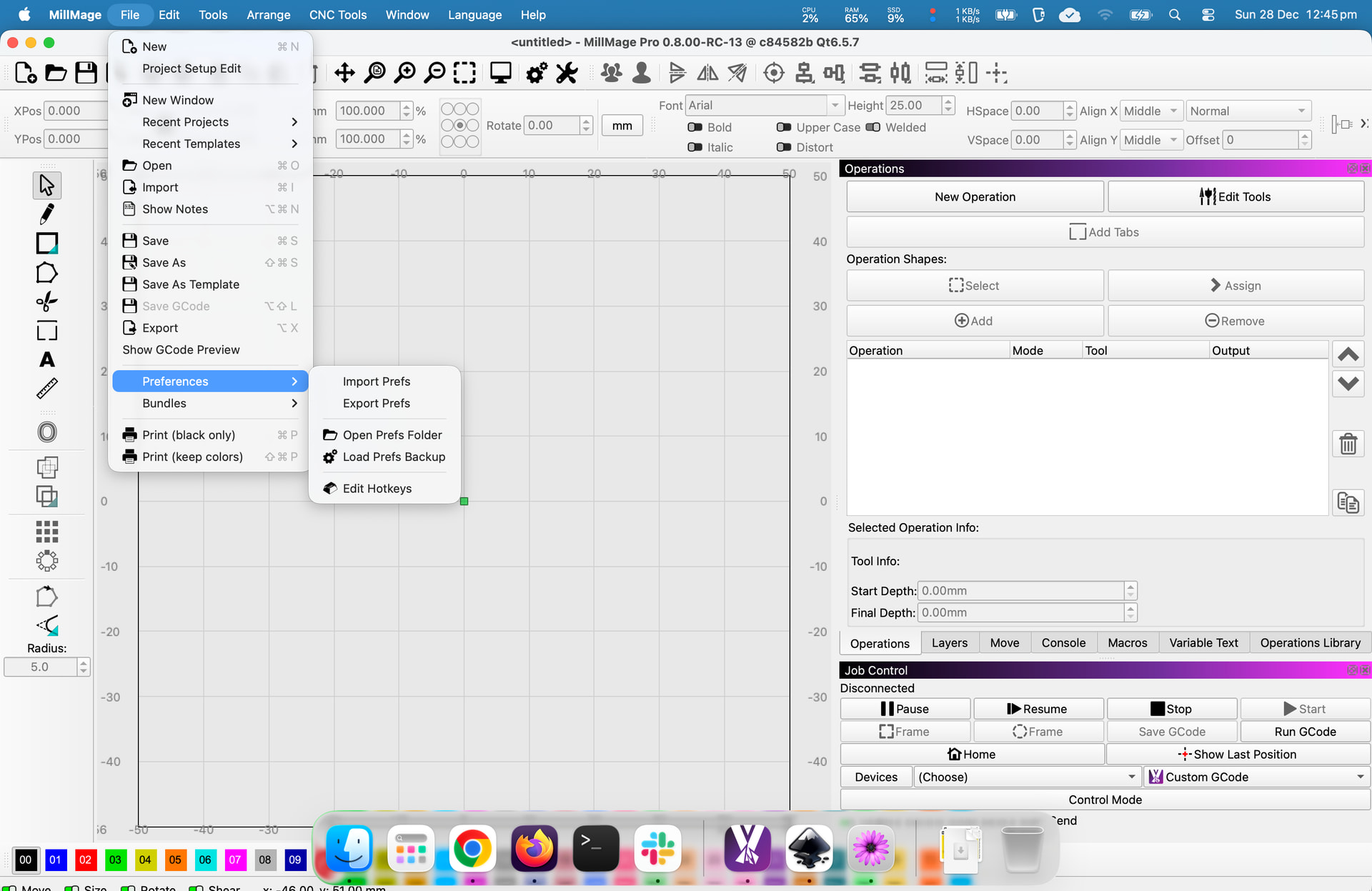Image resolution: width=1372 pixels, height=891 pixels.
Task: Click the New Operation button
Action: pos(975,196)
